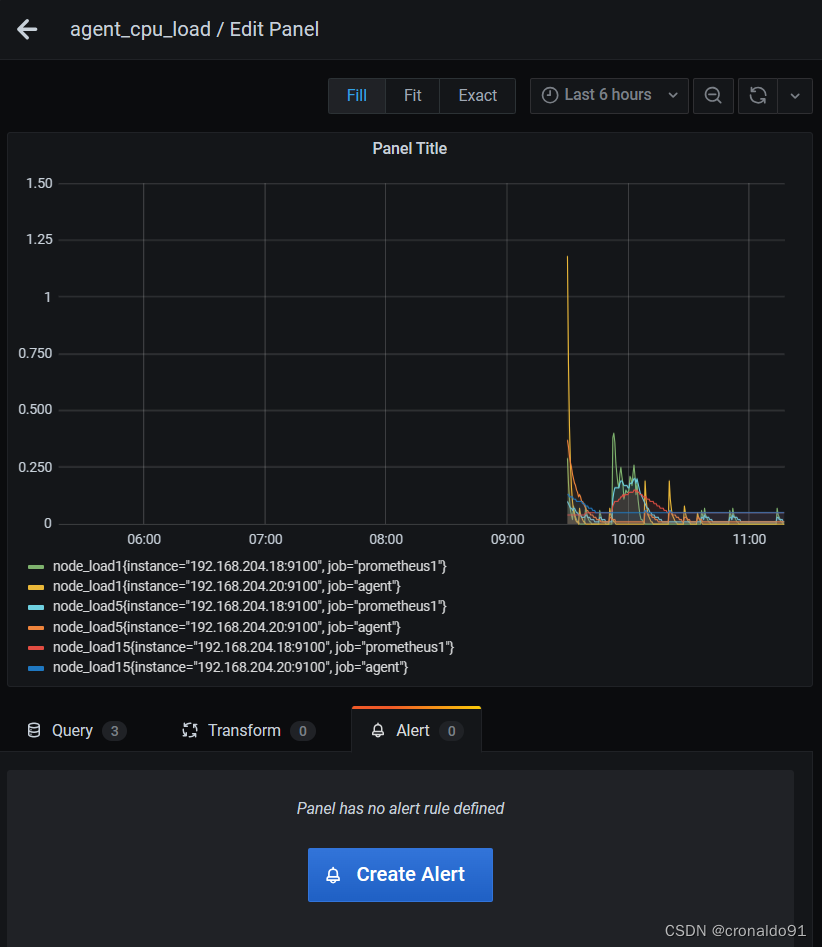Image resolution: width=822 pixels, height=947 pixels.
Task: Click the 1.50 y-axis label
Action: click(39, 183)
